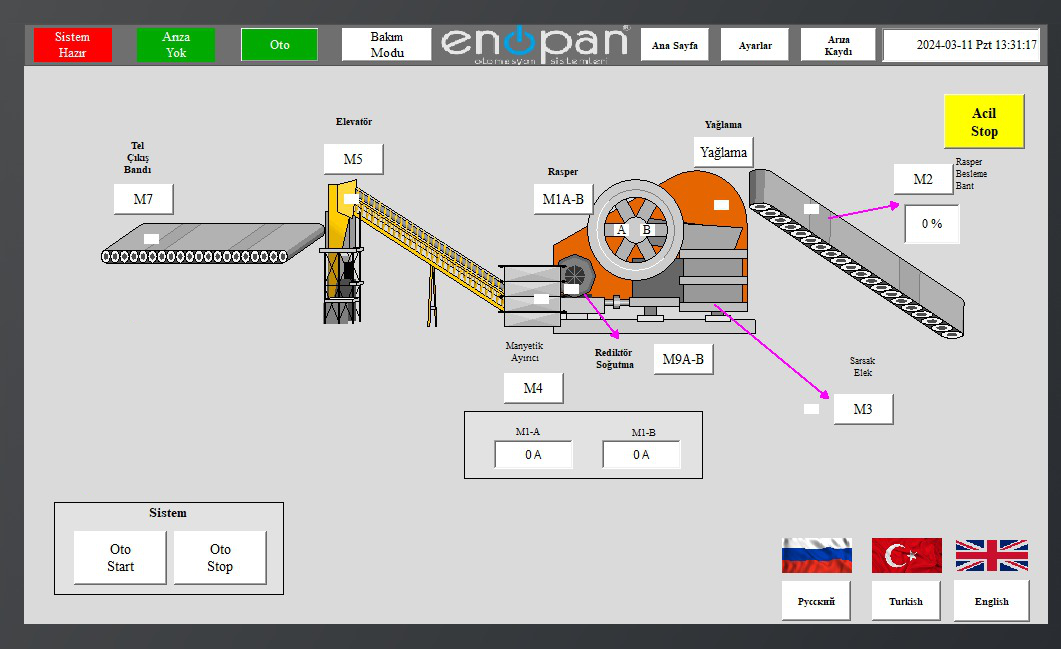Click the M1-B label text
The image size is (1061, 649).
[x=644, y=432]
